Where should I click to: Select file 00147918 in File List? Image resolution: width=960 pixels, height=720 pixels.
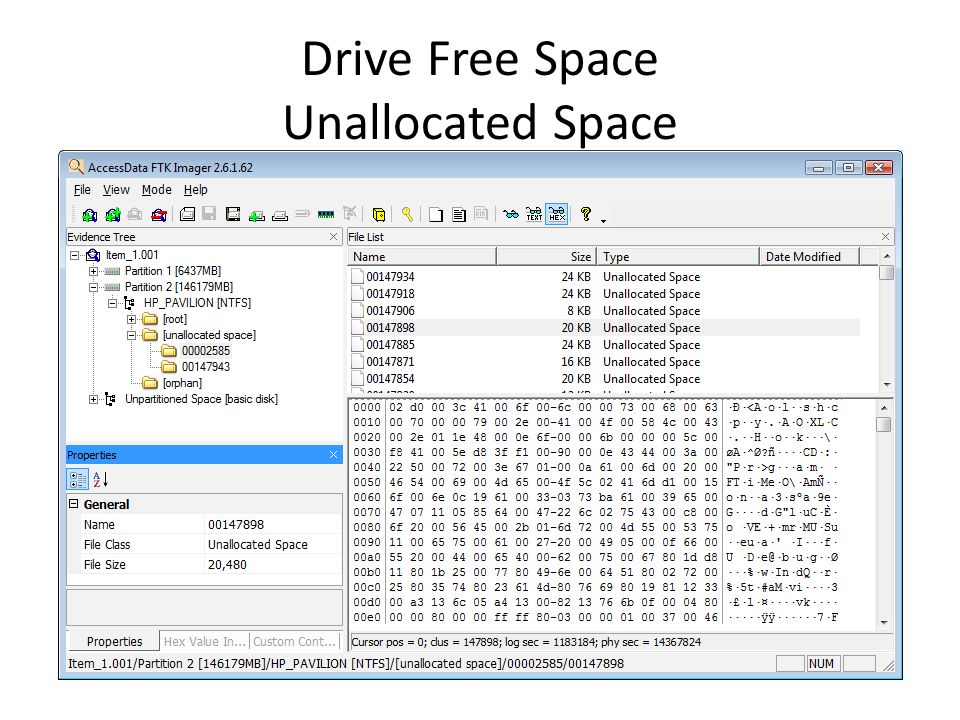coord(390,294)
